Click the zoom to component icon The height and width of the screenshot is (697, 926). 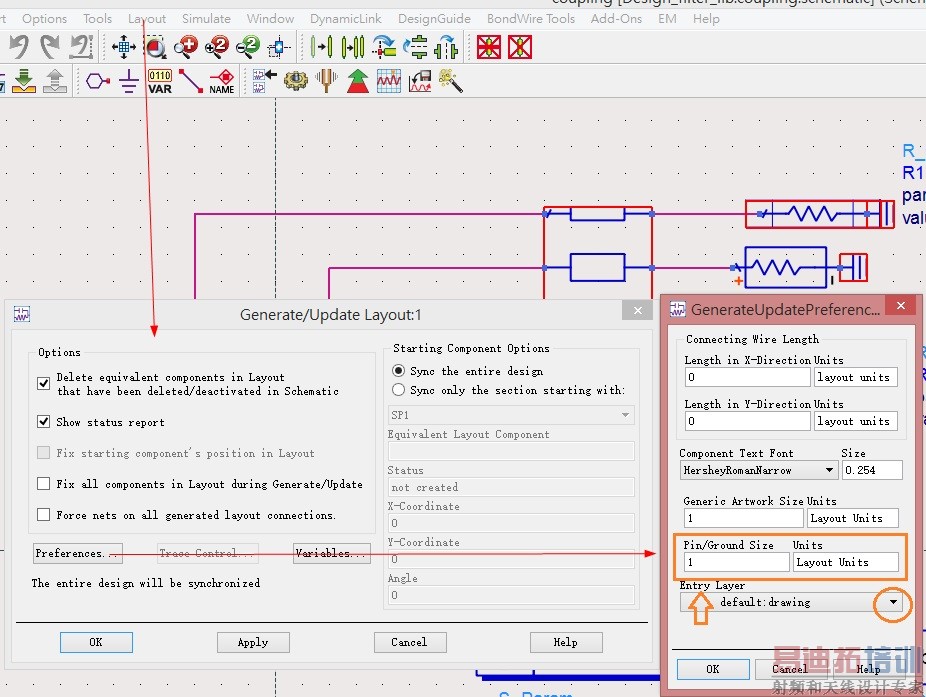[x=278, y=47]
